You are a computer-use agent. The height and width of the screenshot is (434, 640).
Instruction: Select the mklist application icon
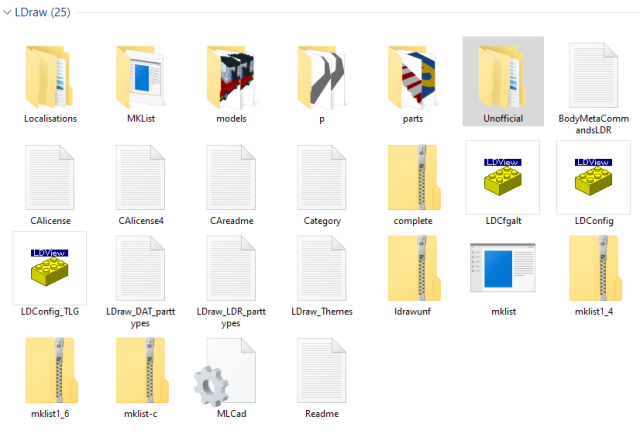point(503,268)
